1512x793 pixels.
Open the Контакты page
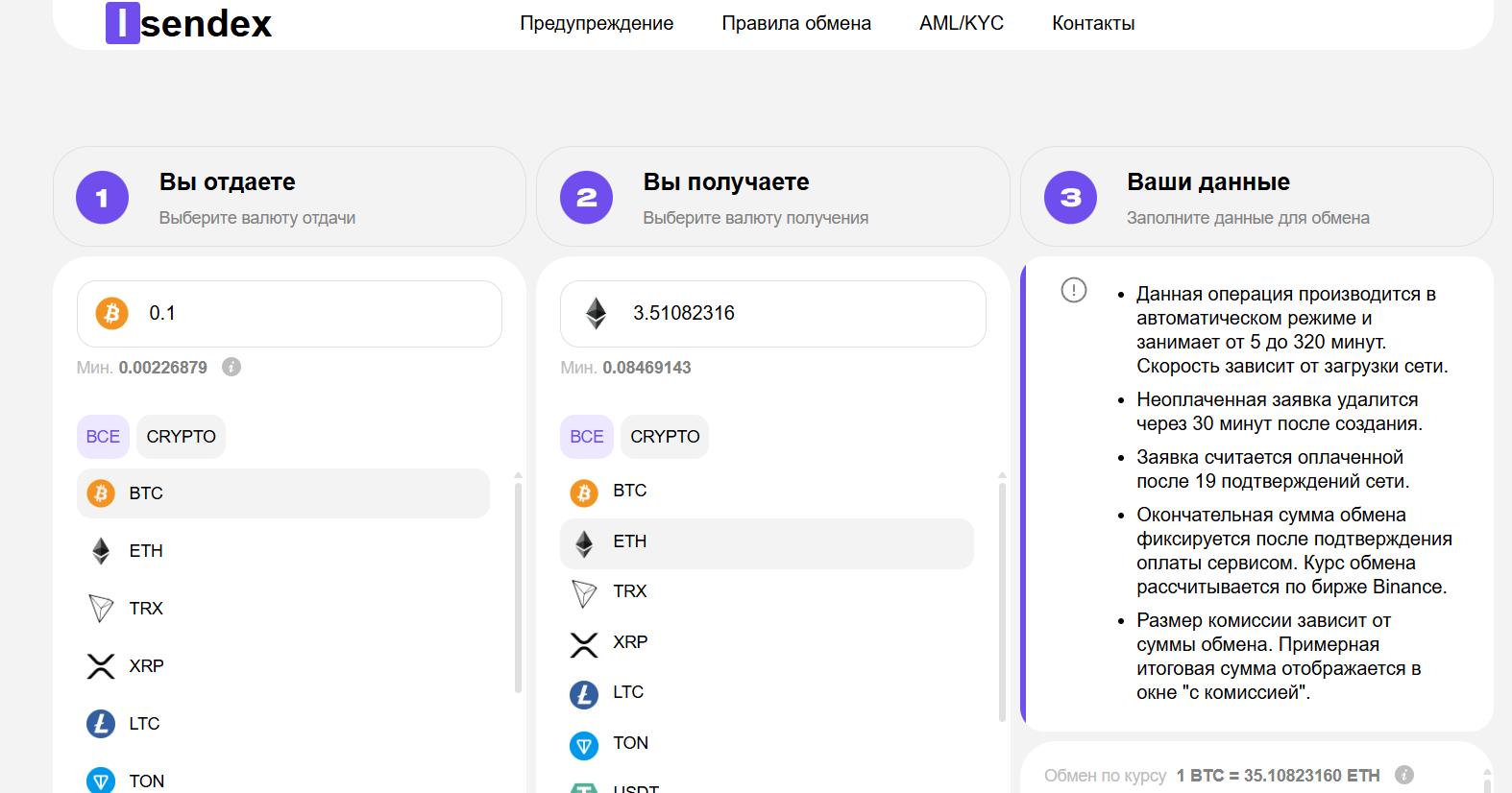coord(1093,23)
